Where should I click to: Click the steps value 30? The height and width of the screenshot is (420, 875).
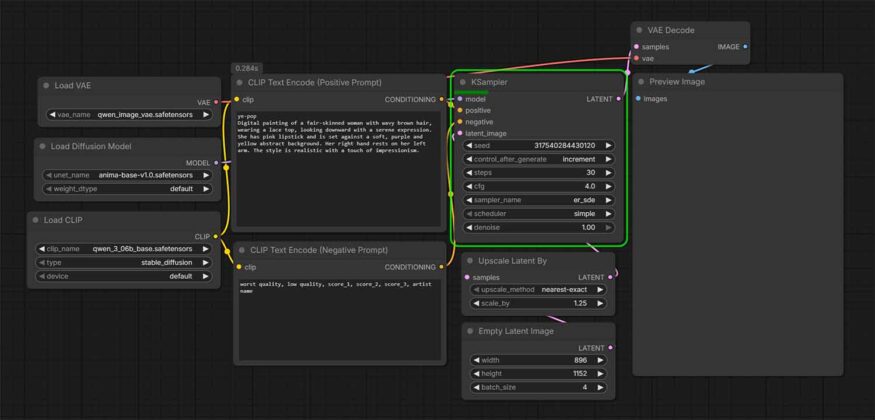(590, 173)
